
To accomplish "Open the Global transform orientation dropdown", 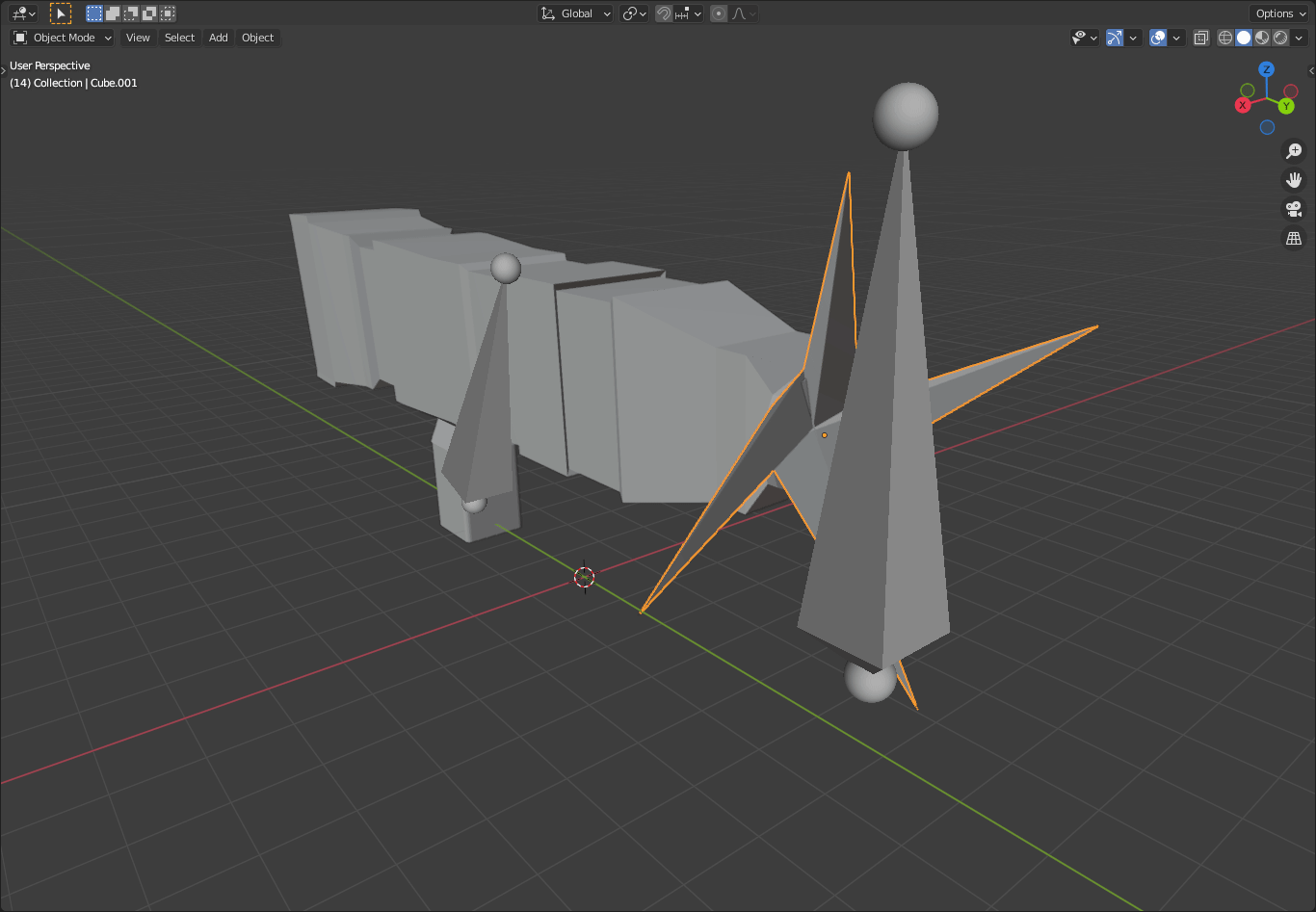I will [x=576, y=13].
